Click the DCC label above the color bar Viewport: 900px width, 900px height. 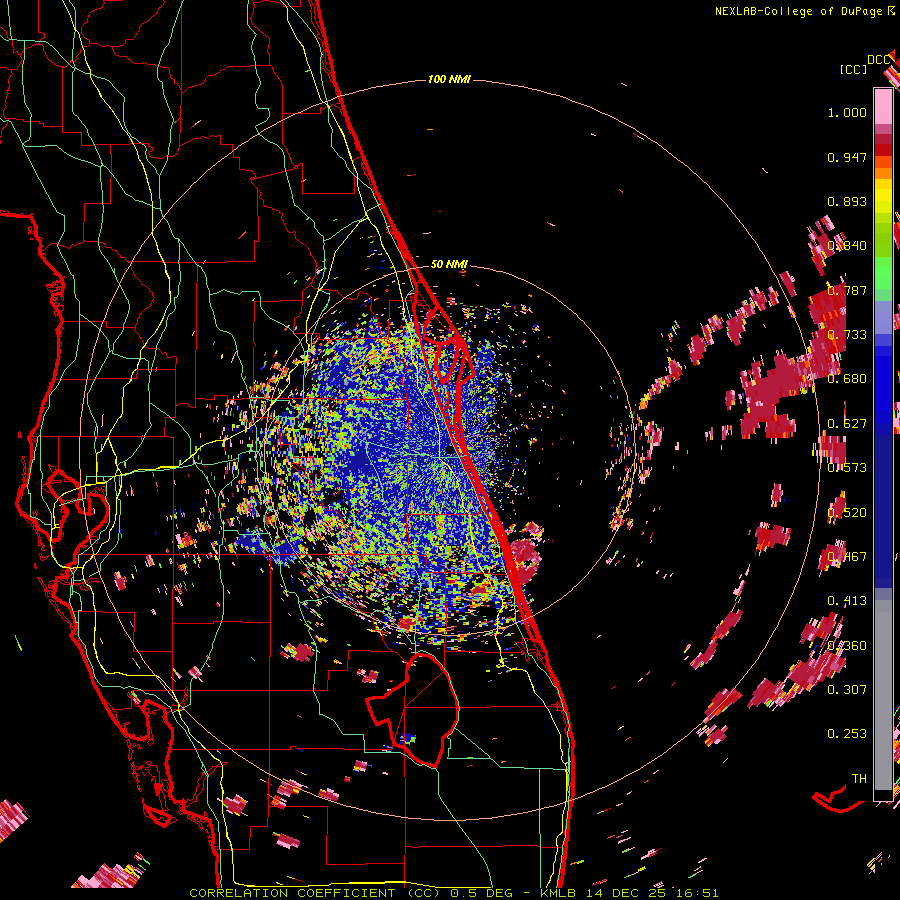(x=879, y=60)
